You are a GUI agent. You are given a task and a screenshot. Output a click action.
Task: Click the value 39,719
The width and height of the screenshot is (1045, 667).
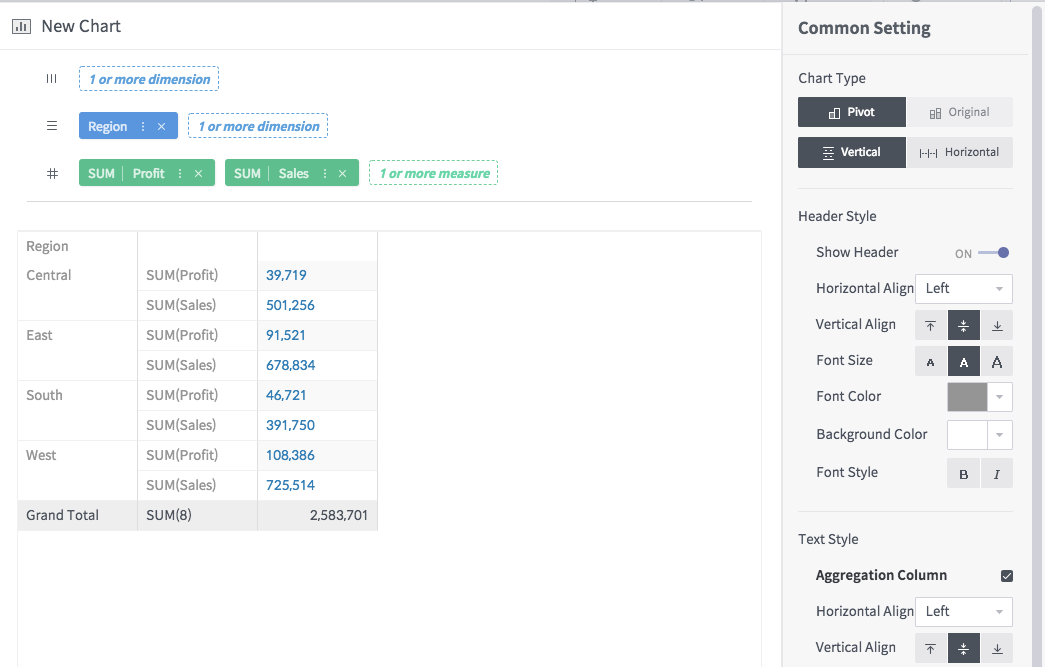tap(286, 275)
